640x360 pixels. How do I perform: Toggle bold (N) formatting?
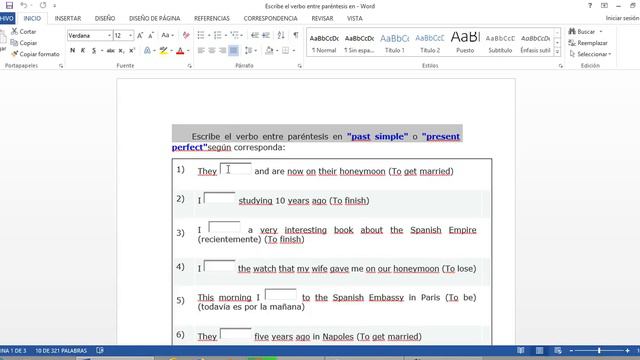(x=73, y=51)
